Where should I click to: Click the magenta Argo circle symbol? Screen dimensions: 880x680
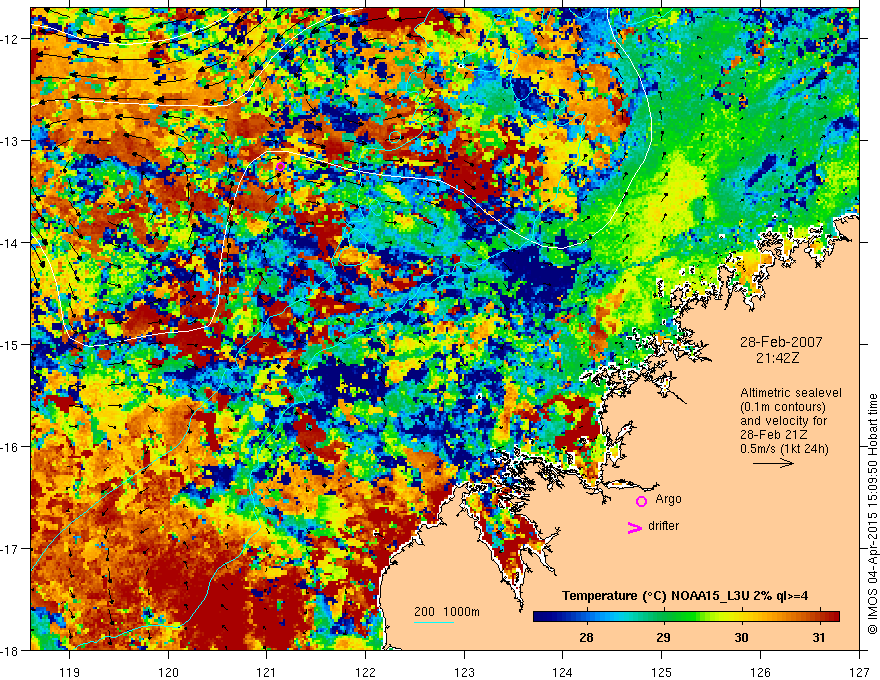641,501
